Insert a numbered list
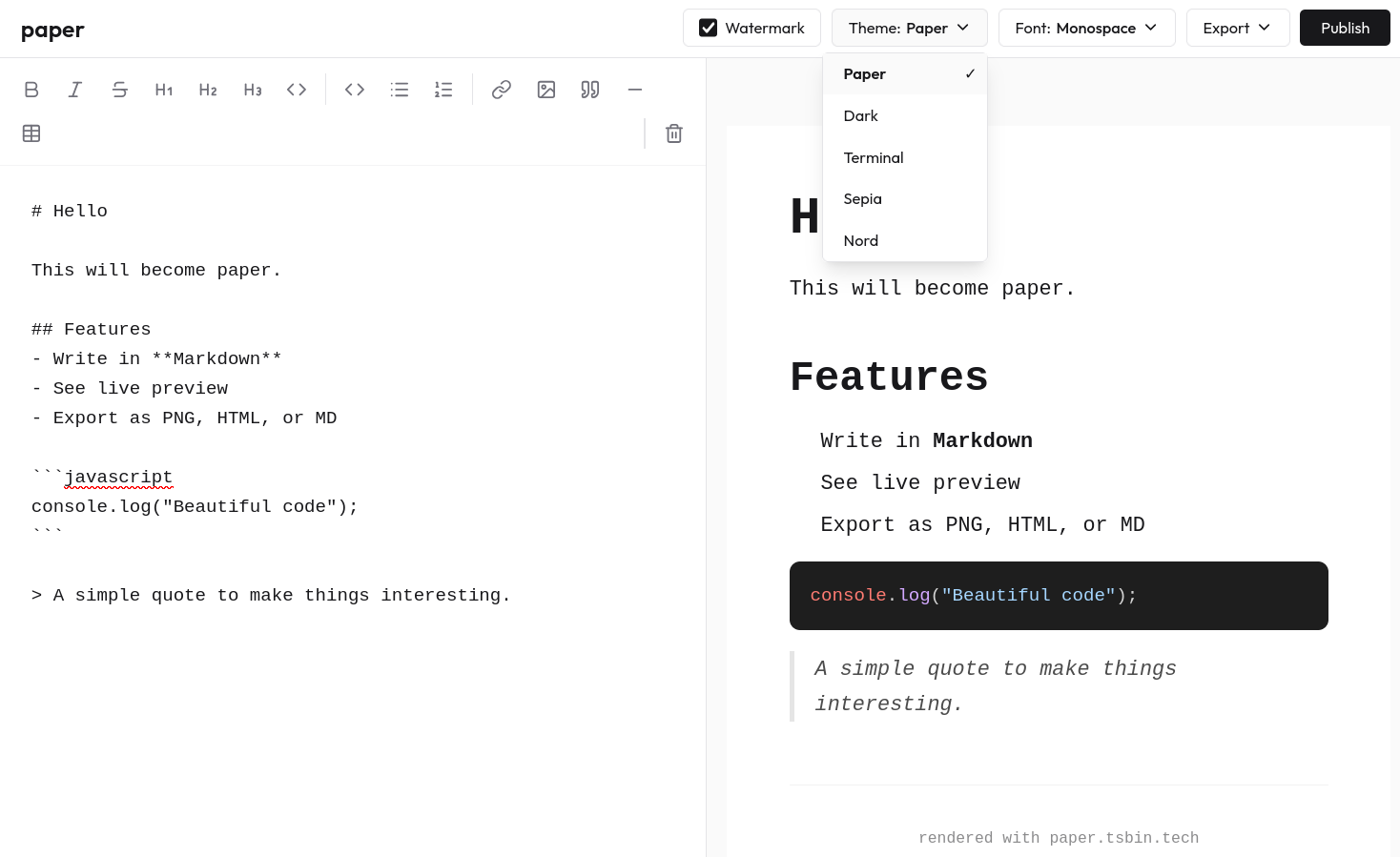Image resolution: width=1400 pixels, height=857 pixels. [443, 90]
